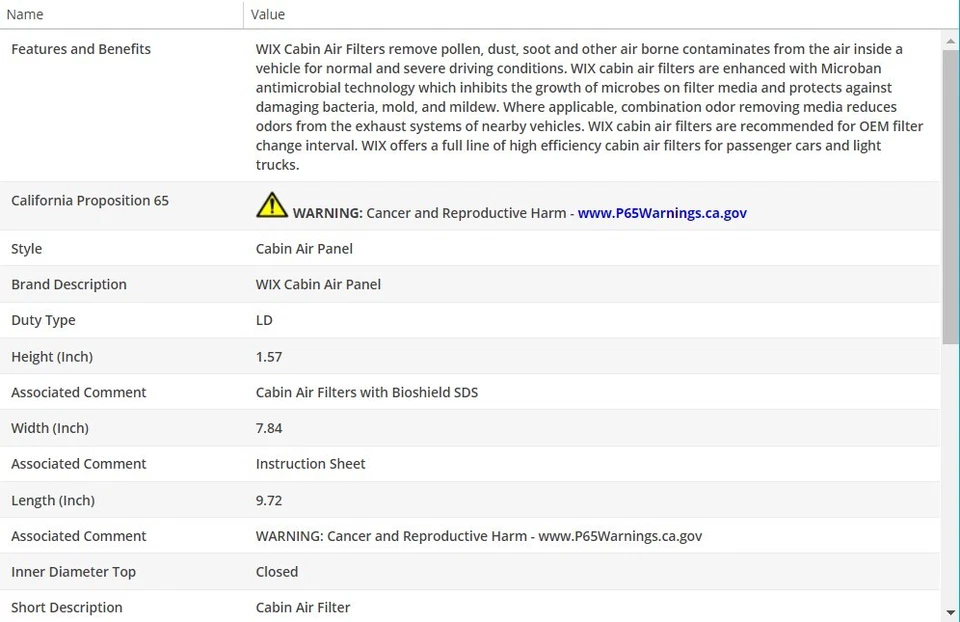960x622 pixels.
Task: Click the length value 9.72
Action: click(x=269, y=500)
